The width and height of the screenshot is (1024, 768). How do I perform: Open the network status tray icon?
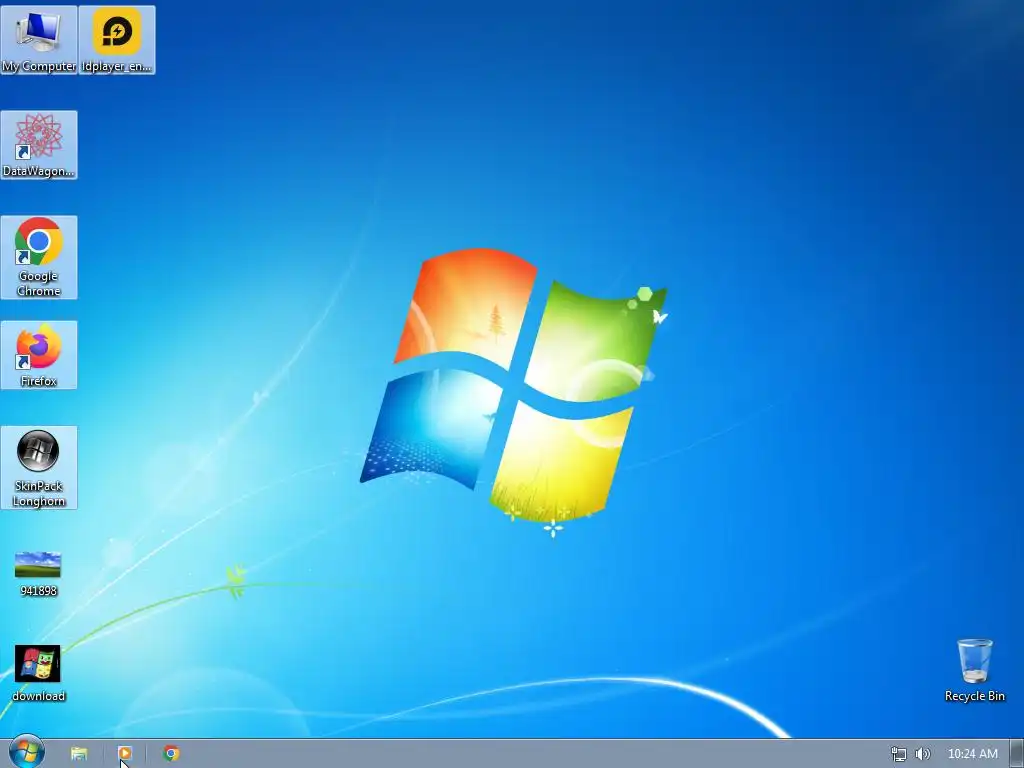tap(899, 754)
